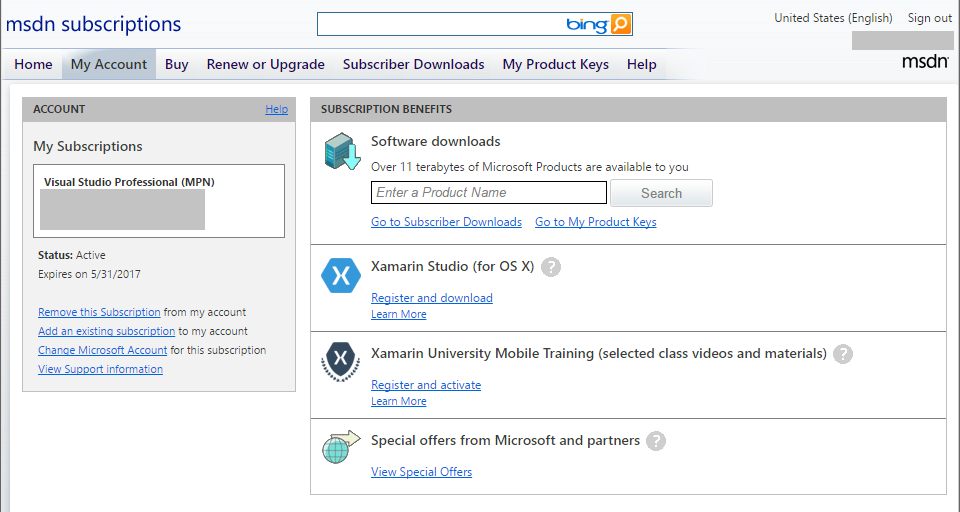Click Register and activate for Xamarin University
Viewport: 960px width, 512px height.
pos(426,385)
